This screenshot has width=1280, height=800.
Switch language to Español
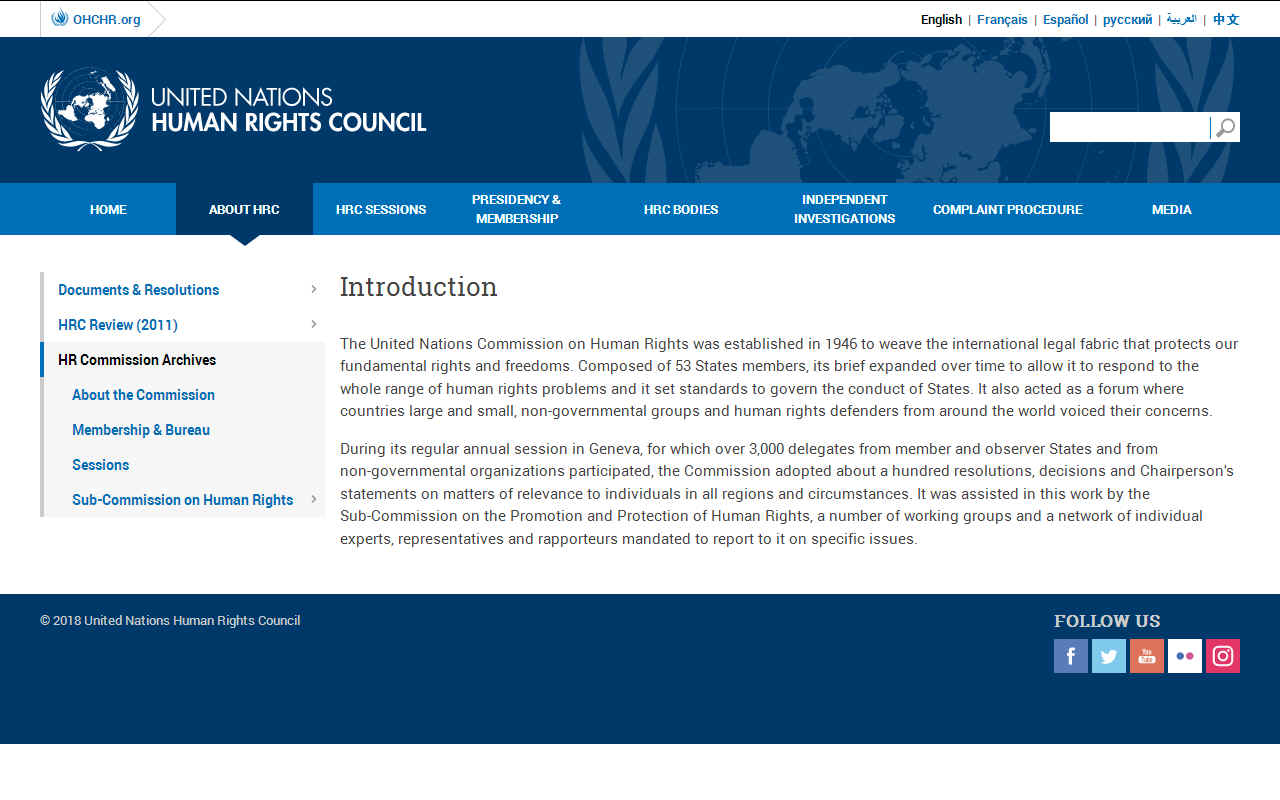[x=1065, y=19]
